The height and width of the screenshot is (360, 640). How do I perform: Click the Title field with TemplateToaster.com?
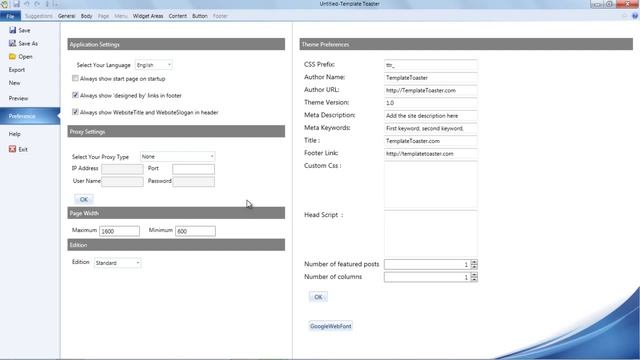pyautogui.click(x=431, y=141)
